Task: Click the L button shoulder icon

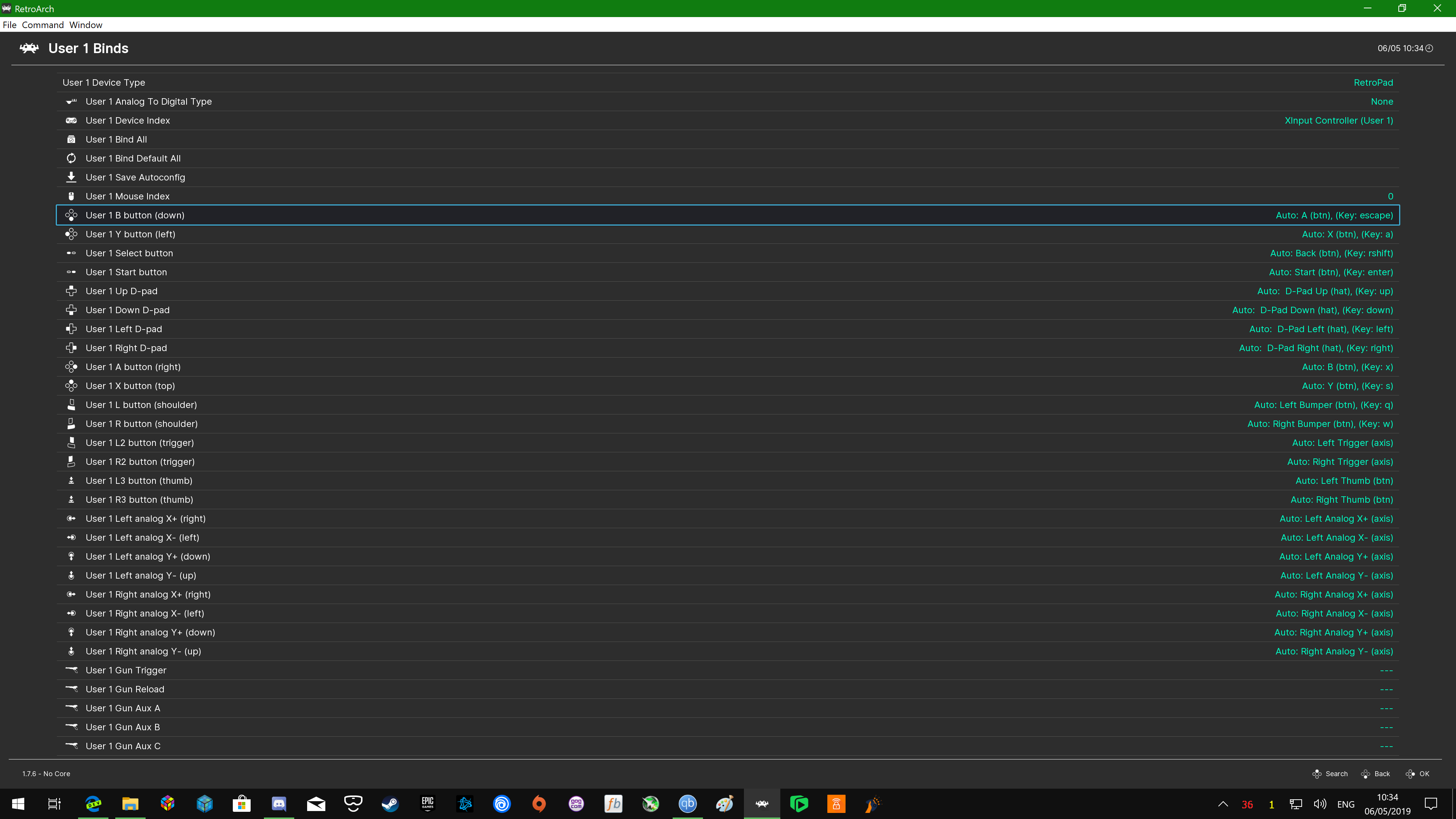Action: pos(71,405)
